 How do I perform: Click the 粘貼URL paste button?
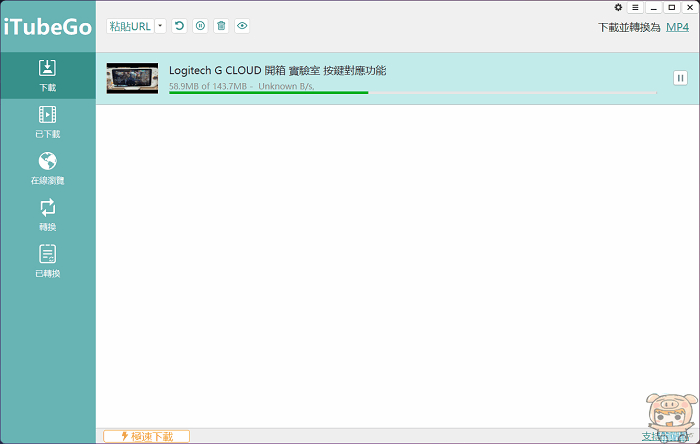pos(130,26)
